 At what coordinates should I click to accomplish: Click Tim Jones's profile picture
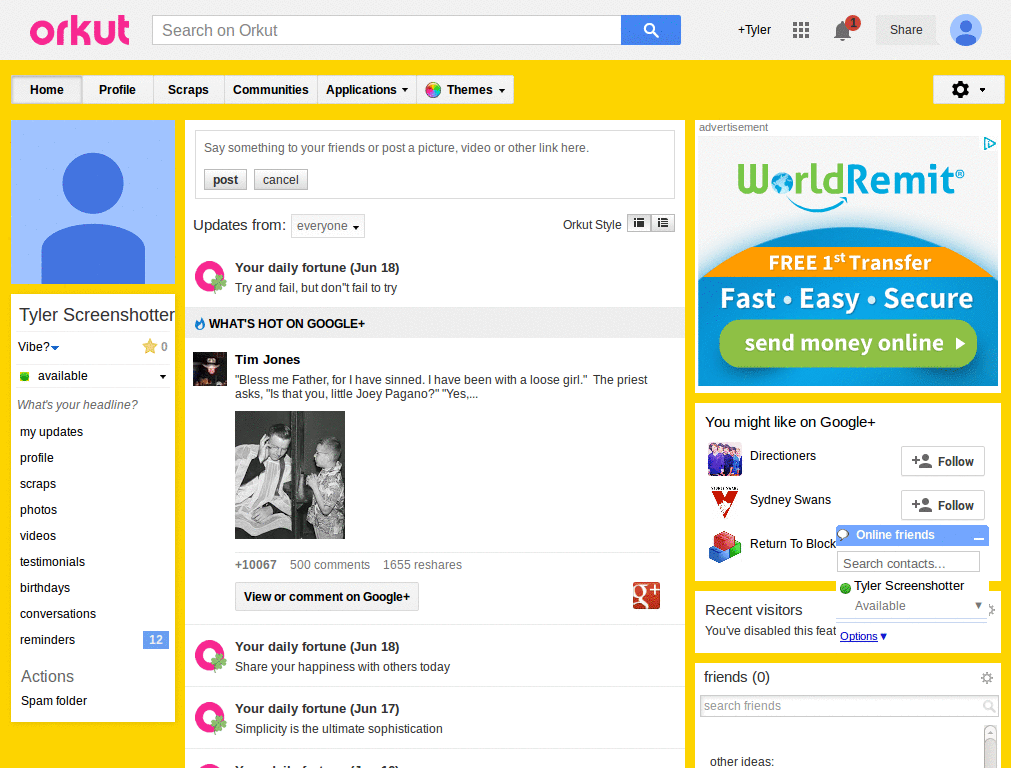[x=210, y=369]
